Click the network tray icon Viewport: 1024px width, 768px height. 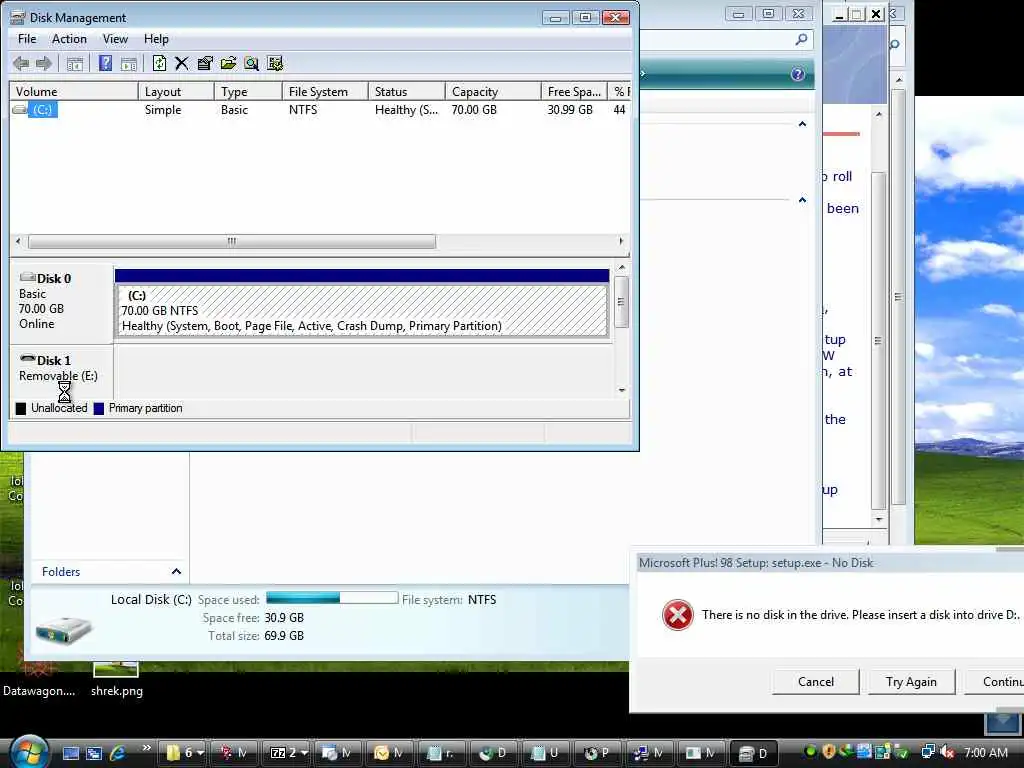pyautogui.click(x=928, y=753)
